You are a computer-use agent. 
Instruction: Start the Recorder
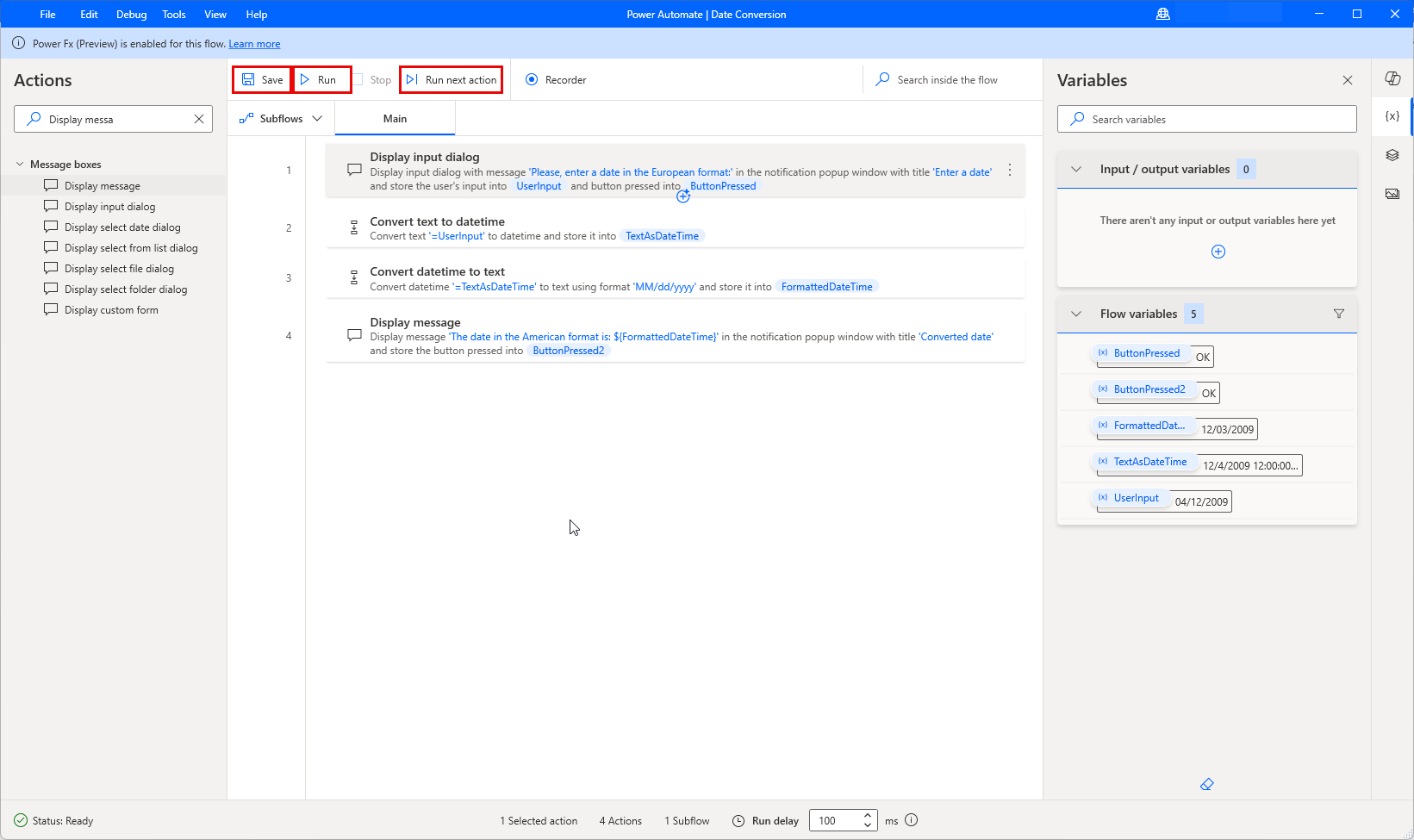(556, 80)
